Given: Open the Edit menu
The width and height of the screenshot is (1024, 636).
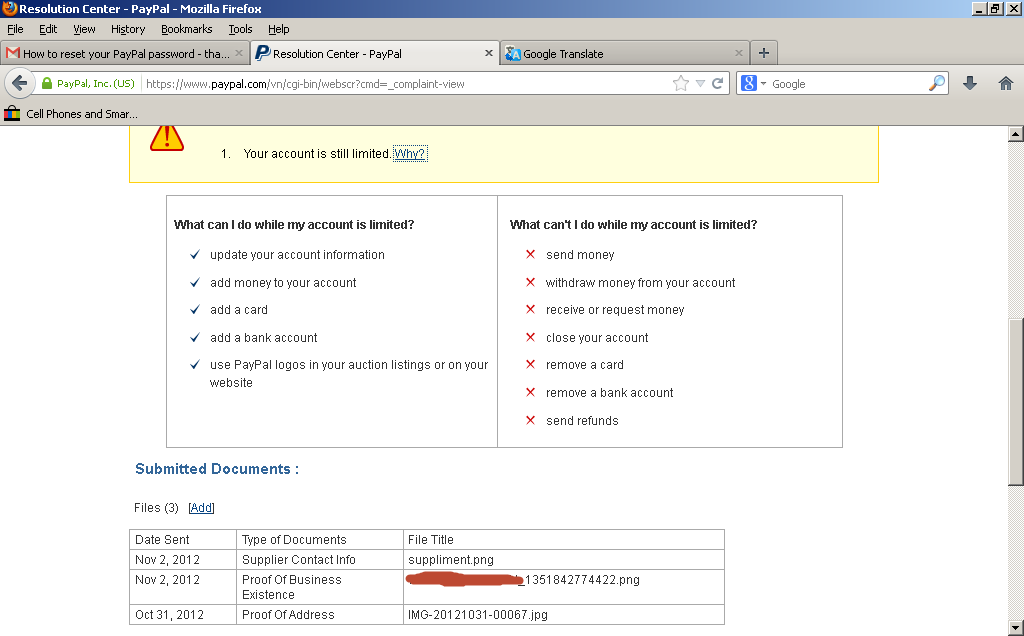Looking at the screenshot, I should tap(48, 29).
